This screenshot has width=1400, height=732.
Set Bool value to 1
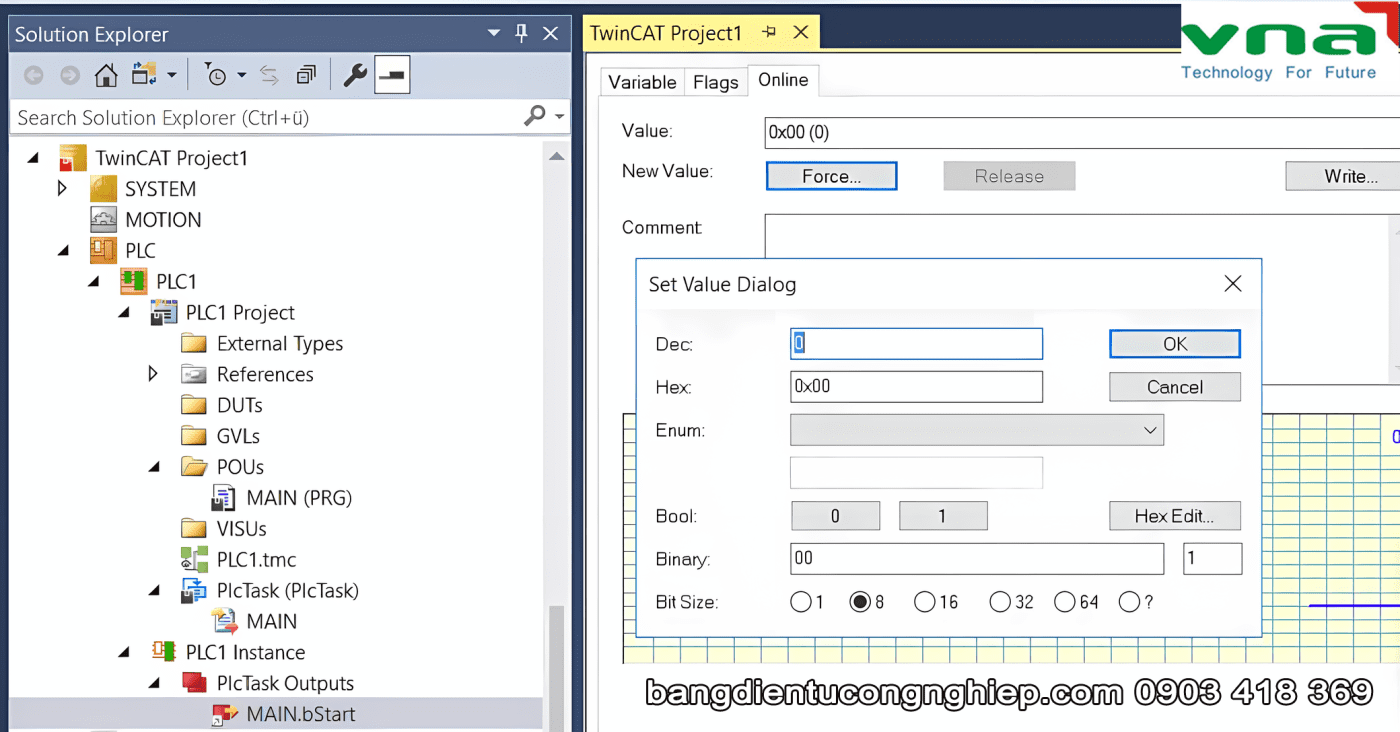[x=943, y=516]
